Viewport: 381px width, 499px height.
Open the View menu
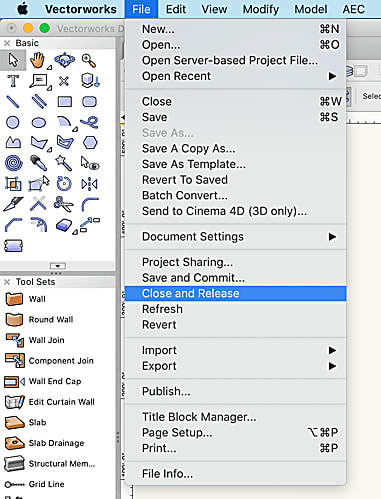click(214, 9)
